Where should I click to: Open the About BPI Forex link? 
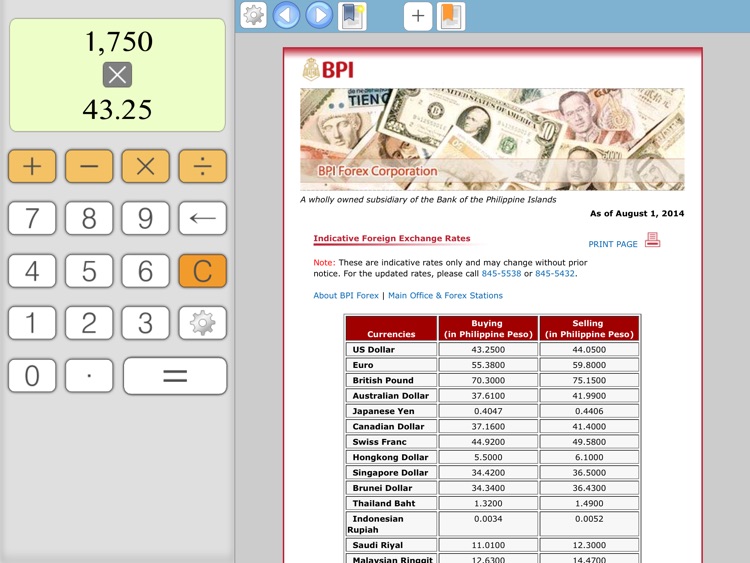pos(346,296)
